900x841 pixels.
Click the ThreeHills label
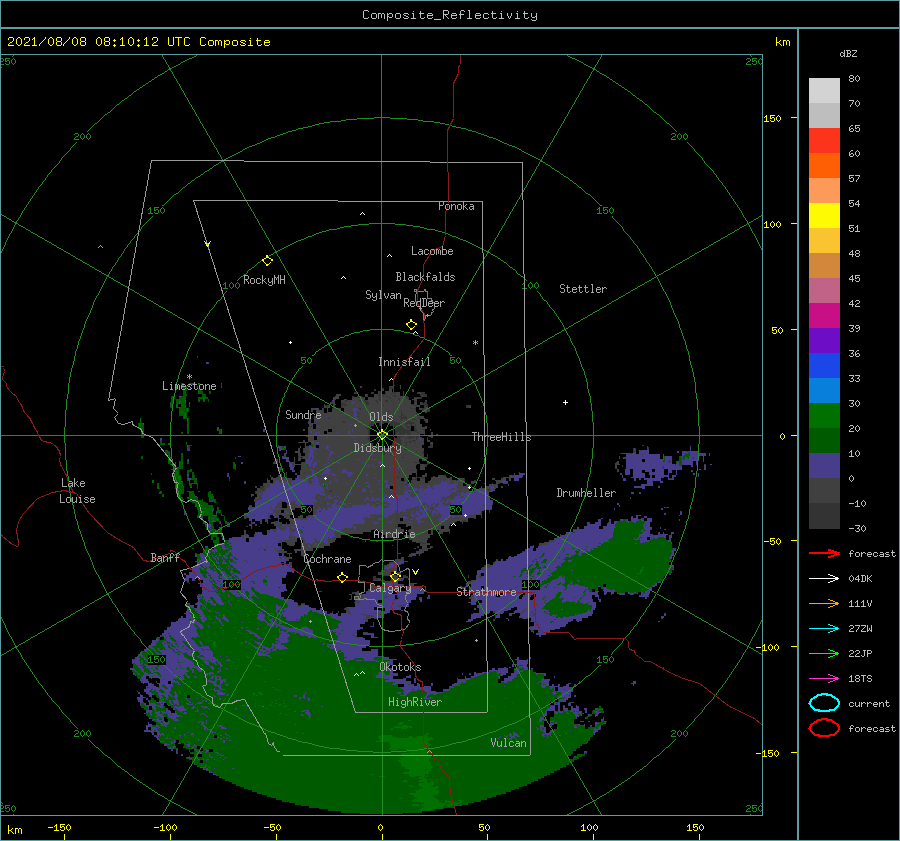pos(501,437)
